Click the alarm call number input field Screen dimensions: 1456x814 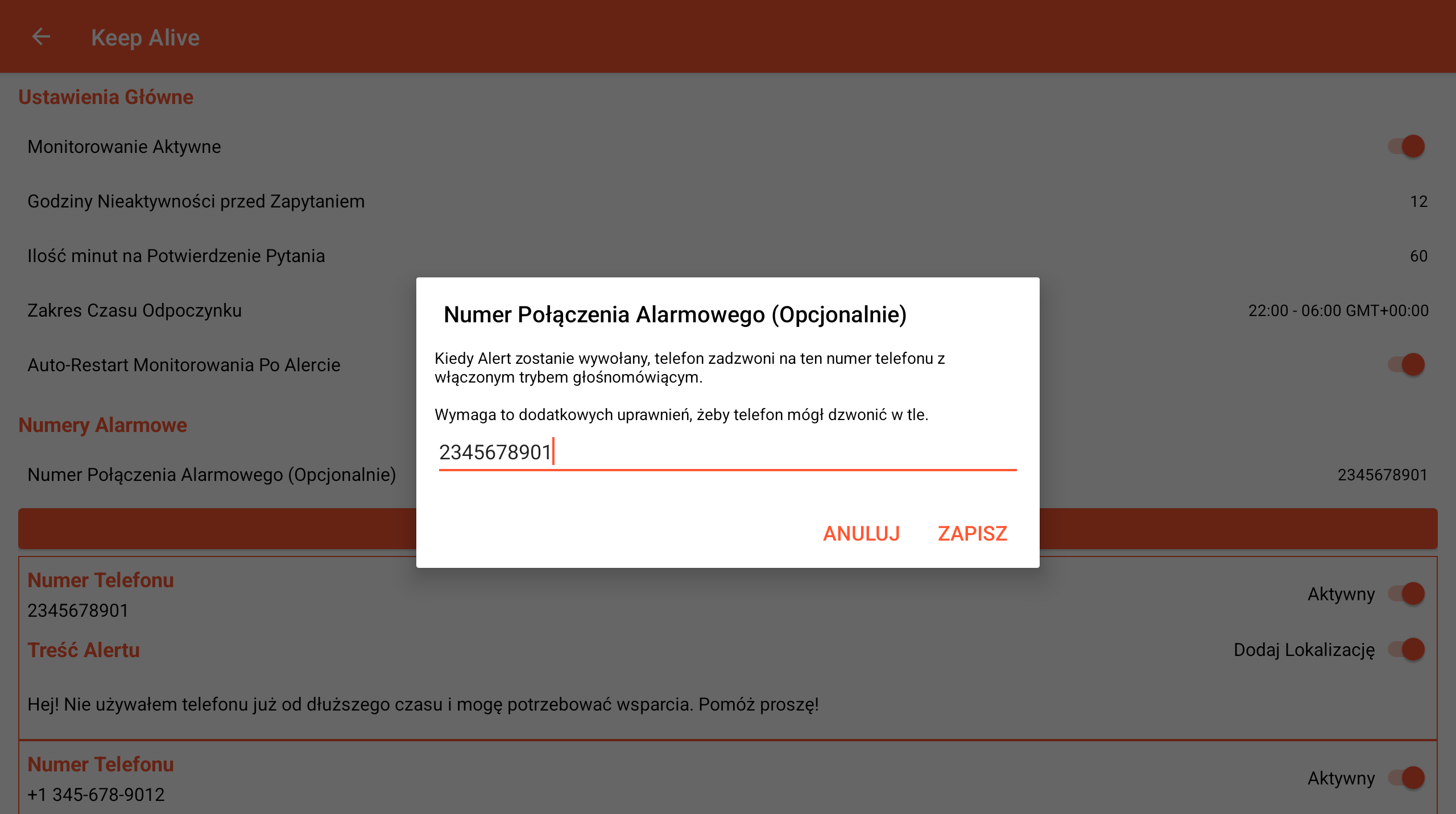pyautogui.click(x=727, y=452)
